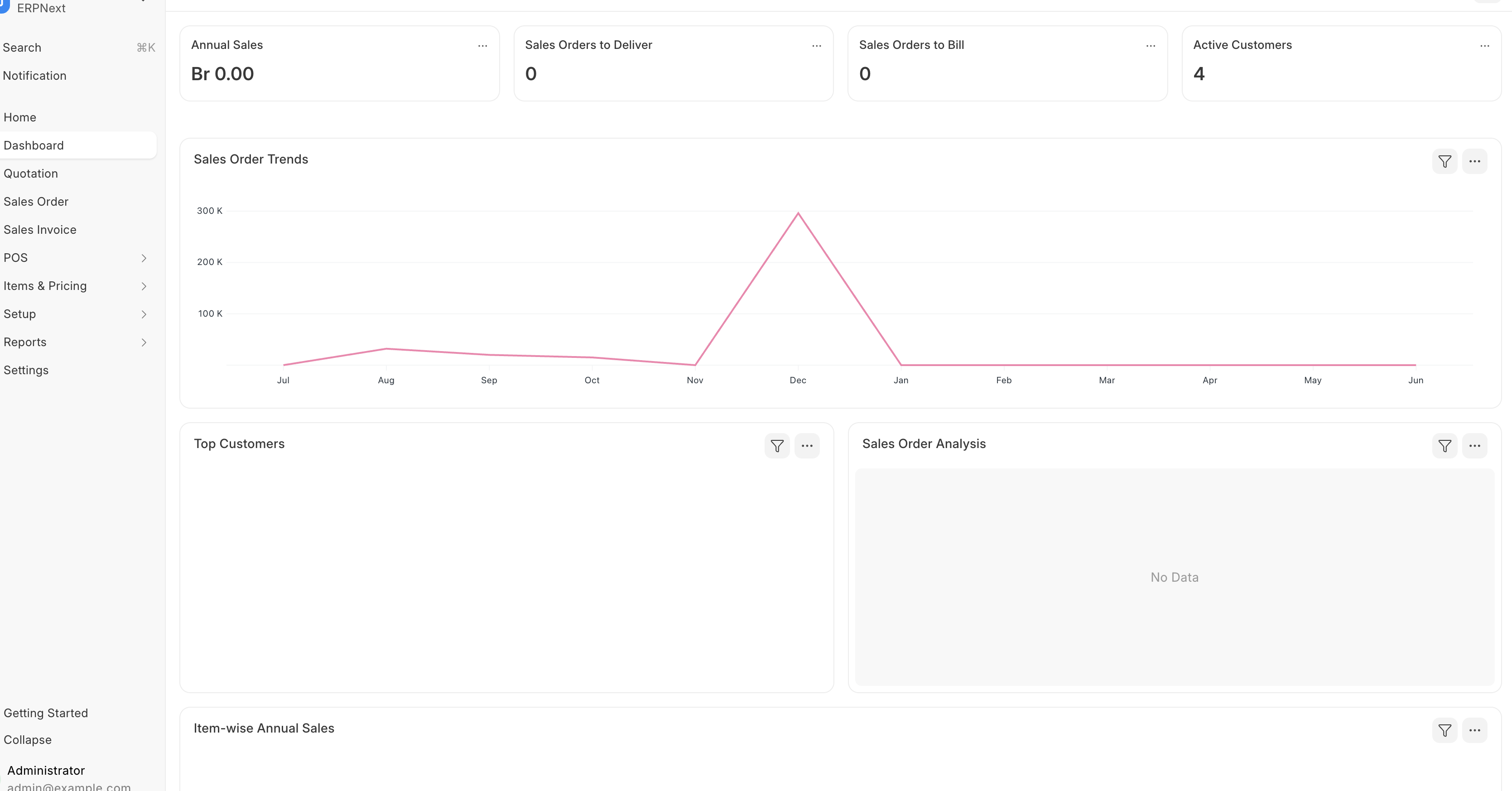Expand the Setup sidebar section
The image size is (1512, 791).
(x=143, y=314)
